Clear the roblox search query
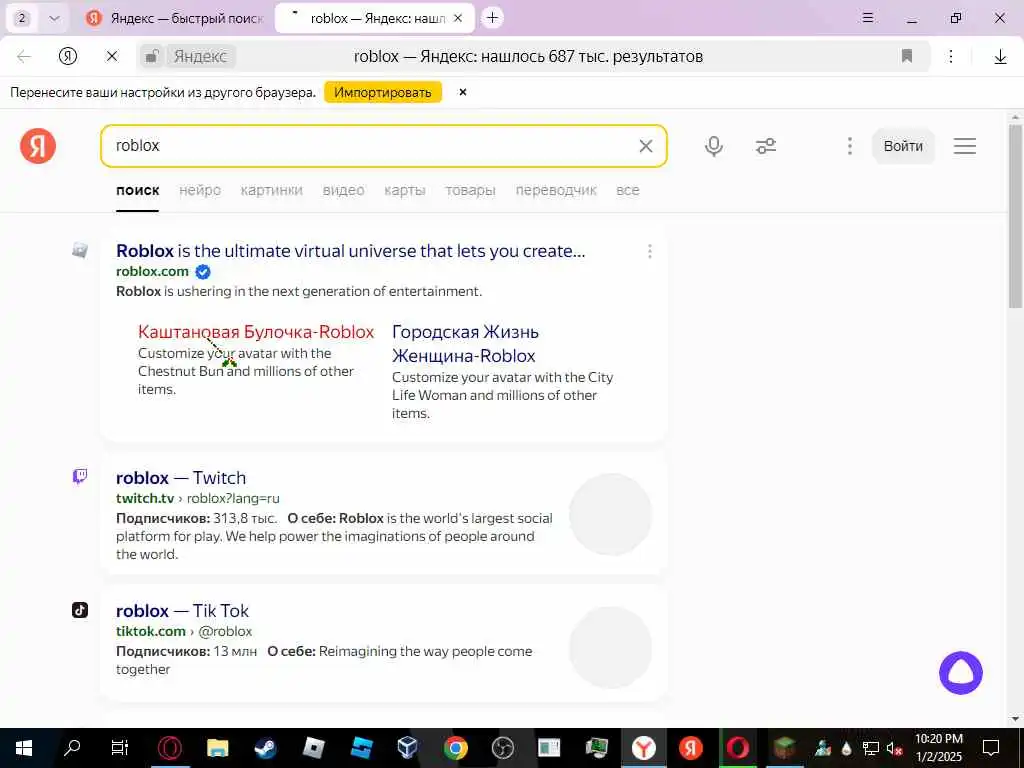The image size is (1024, 768). [645, 146]
